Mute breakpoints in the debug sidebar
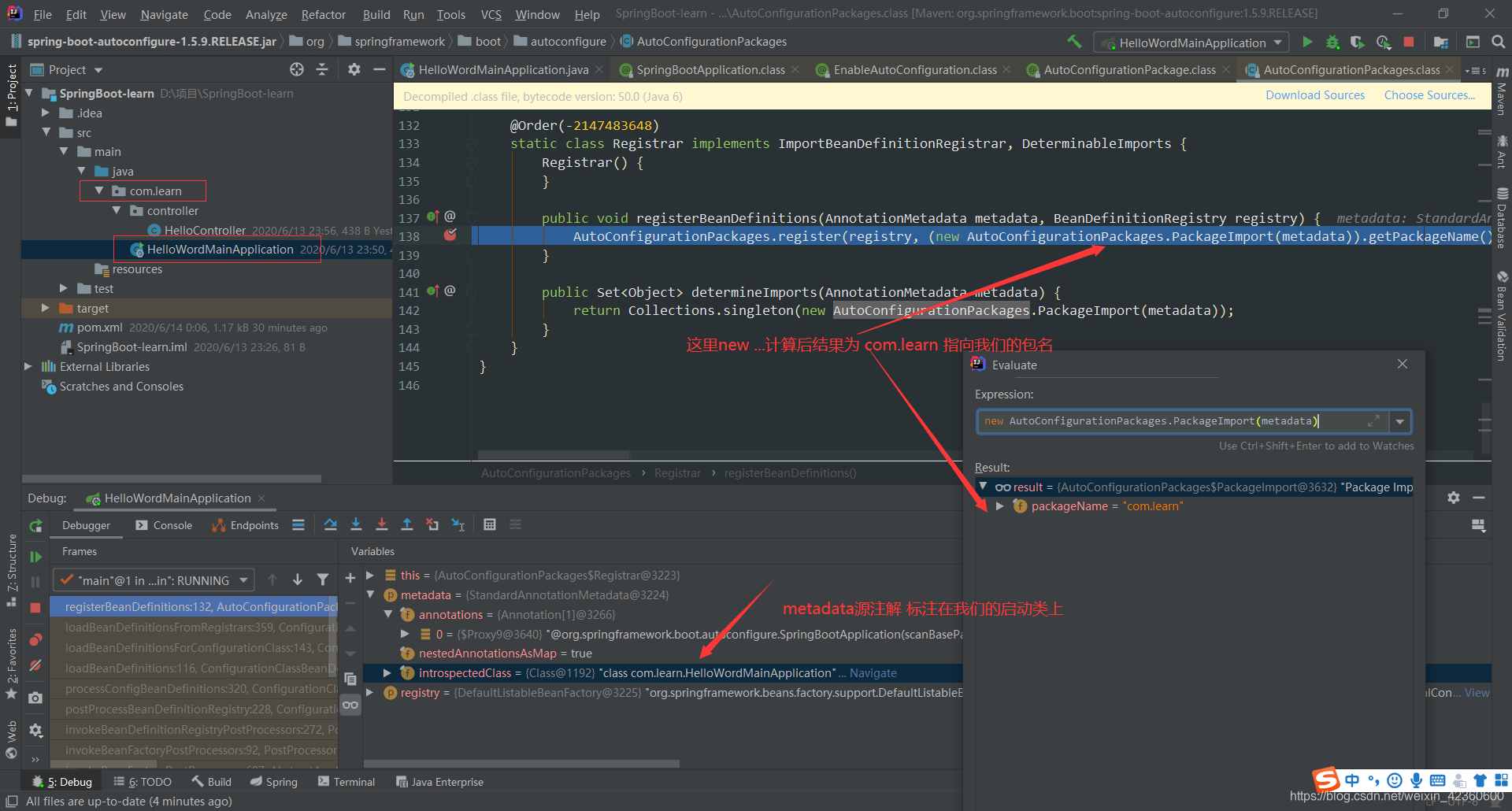This screenshot has width=1512, height=811. [35, 665]
